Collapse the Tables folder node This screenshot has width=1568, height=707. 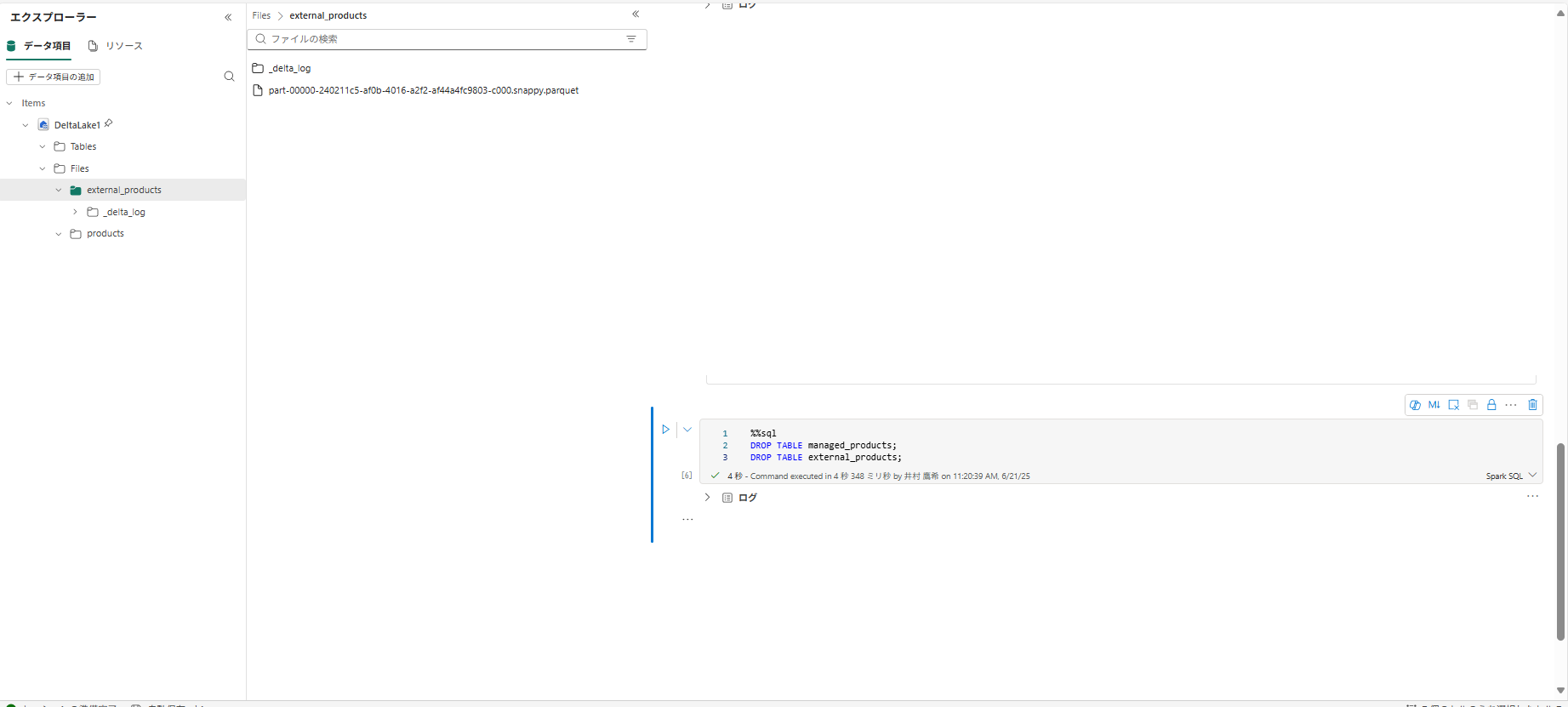[43, 146]
